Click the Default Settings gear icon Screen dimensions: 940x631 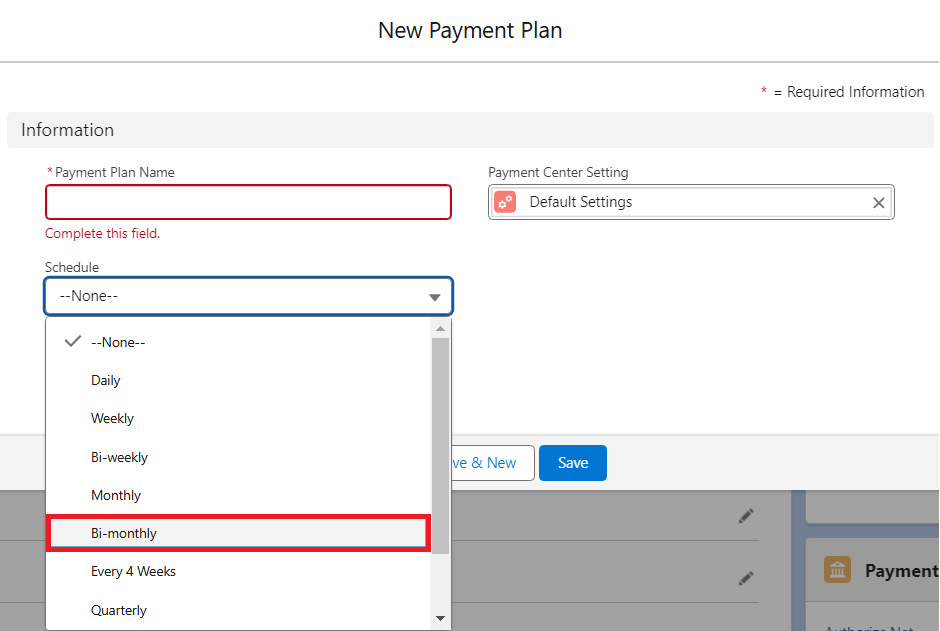[x=505, y=202]
